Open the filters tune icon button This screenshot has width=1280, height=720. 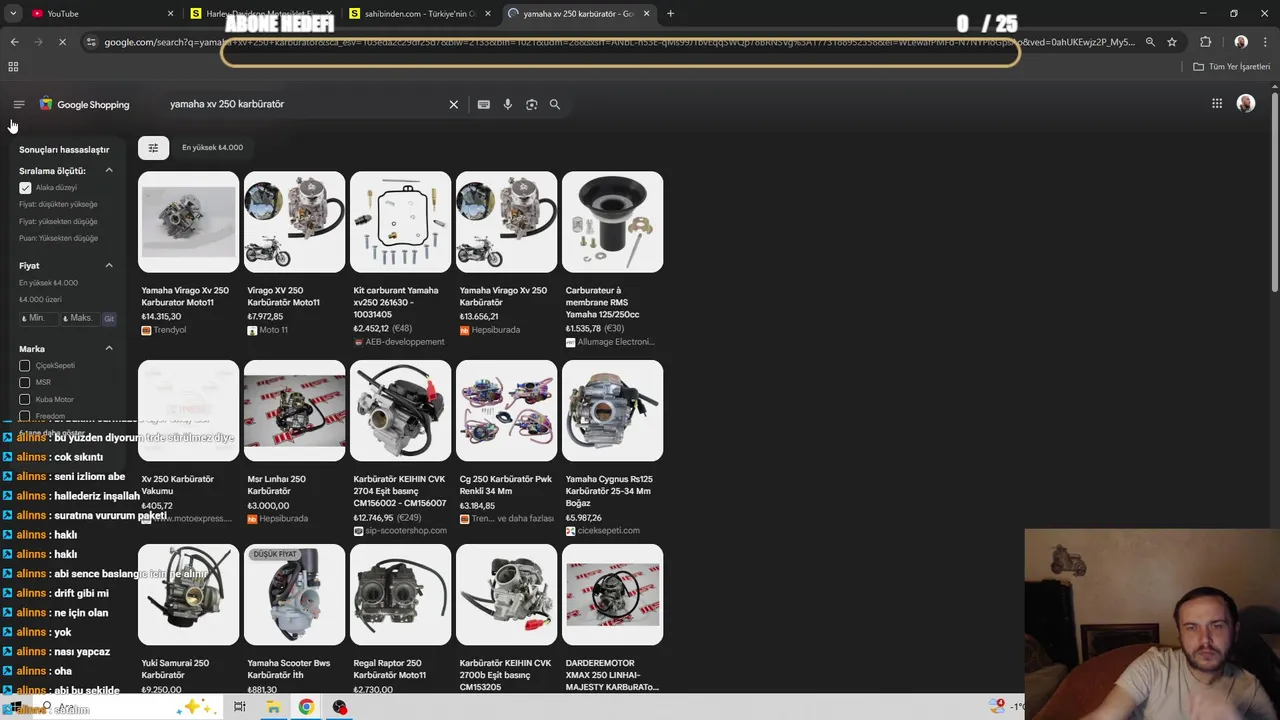click(x=153, y=148)
